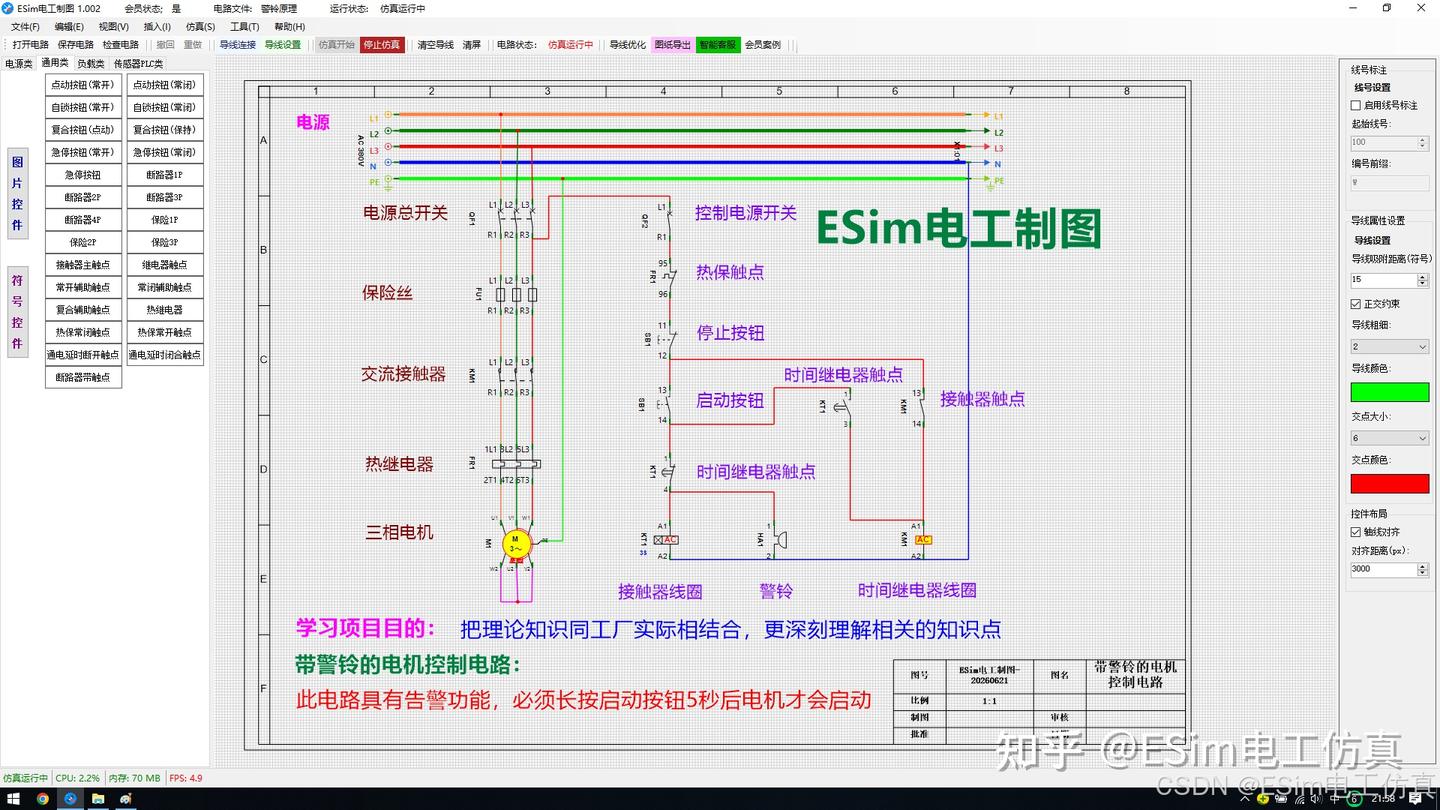
Task: Open the 视图(V) menu
Action: pyautogui.click(x=114, y=27)
